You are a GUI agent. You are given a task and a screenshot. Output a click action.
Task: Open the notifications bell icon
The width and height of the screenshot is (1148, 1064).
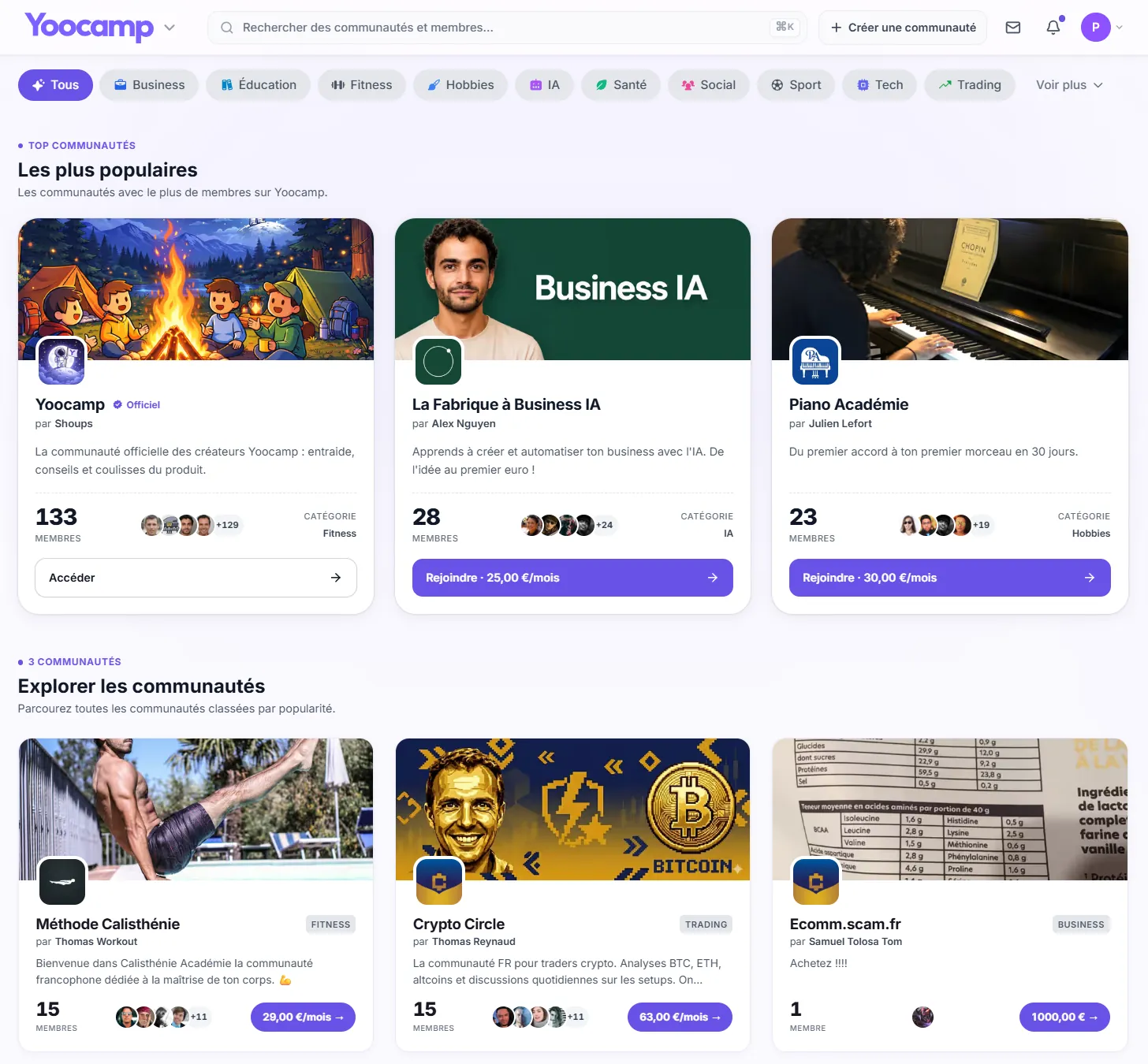[1053, 28]
